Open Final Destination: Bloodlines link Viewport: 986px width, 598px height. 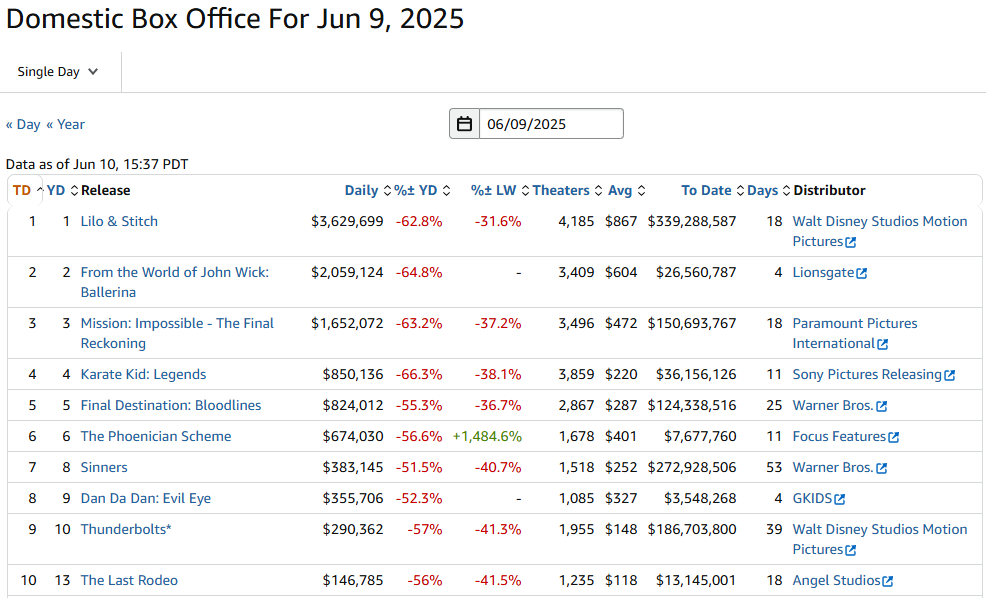click(170, 405)
